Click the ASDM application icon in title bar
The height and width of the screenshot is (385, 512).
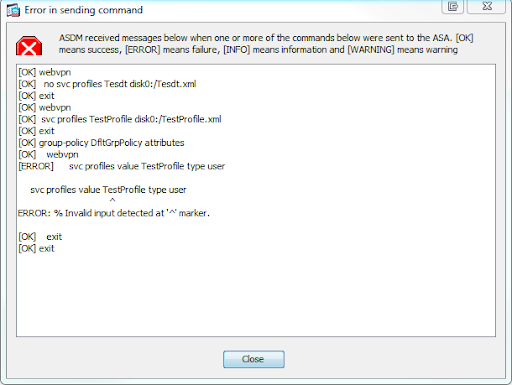point(13,10)
